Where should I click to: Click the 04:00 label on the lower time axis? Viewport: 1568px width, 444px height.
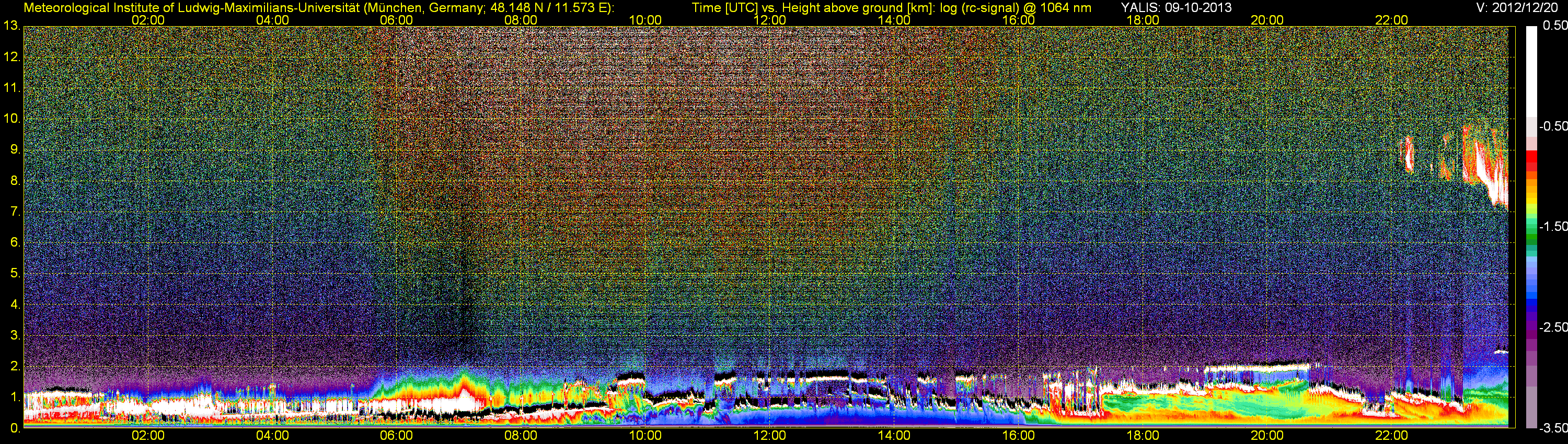click(x=272, y=436)
